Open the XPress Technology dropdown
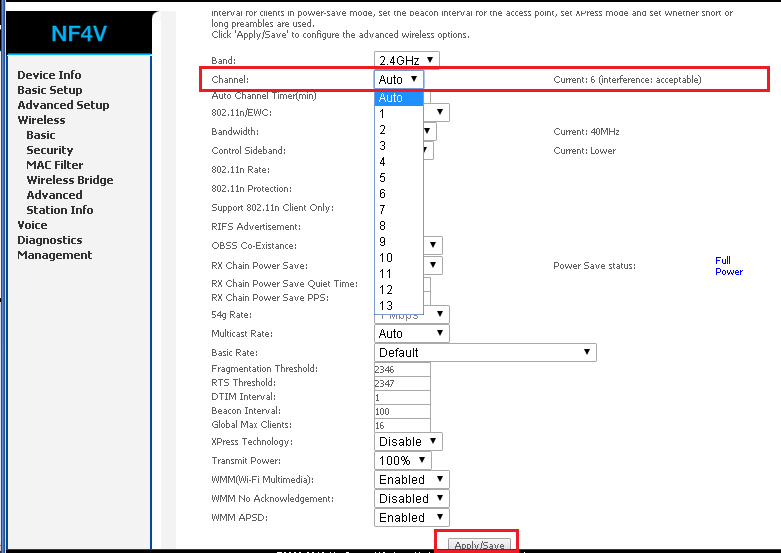Viewport: 781px width, 553px height. click(x=408, y=441)
